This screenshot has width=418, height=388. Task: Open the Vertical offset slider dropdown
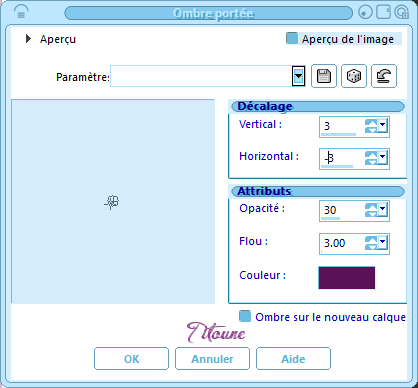tap(382, 126)
